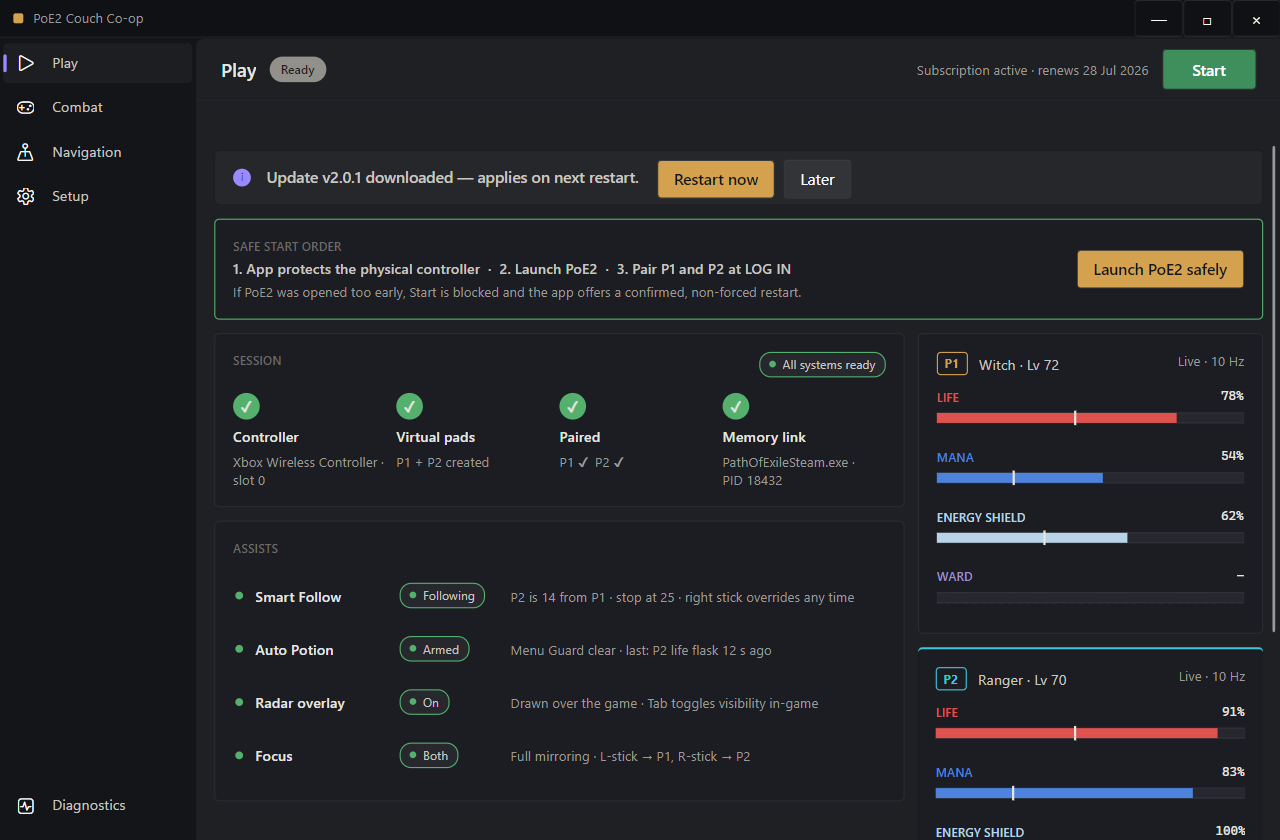Click the Combat gamepad icon

point(26,107)
